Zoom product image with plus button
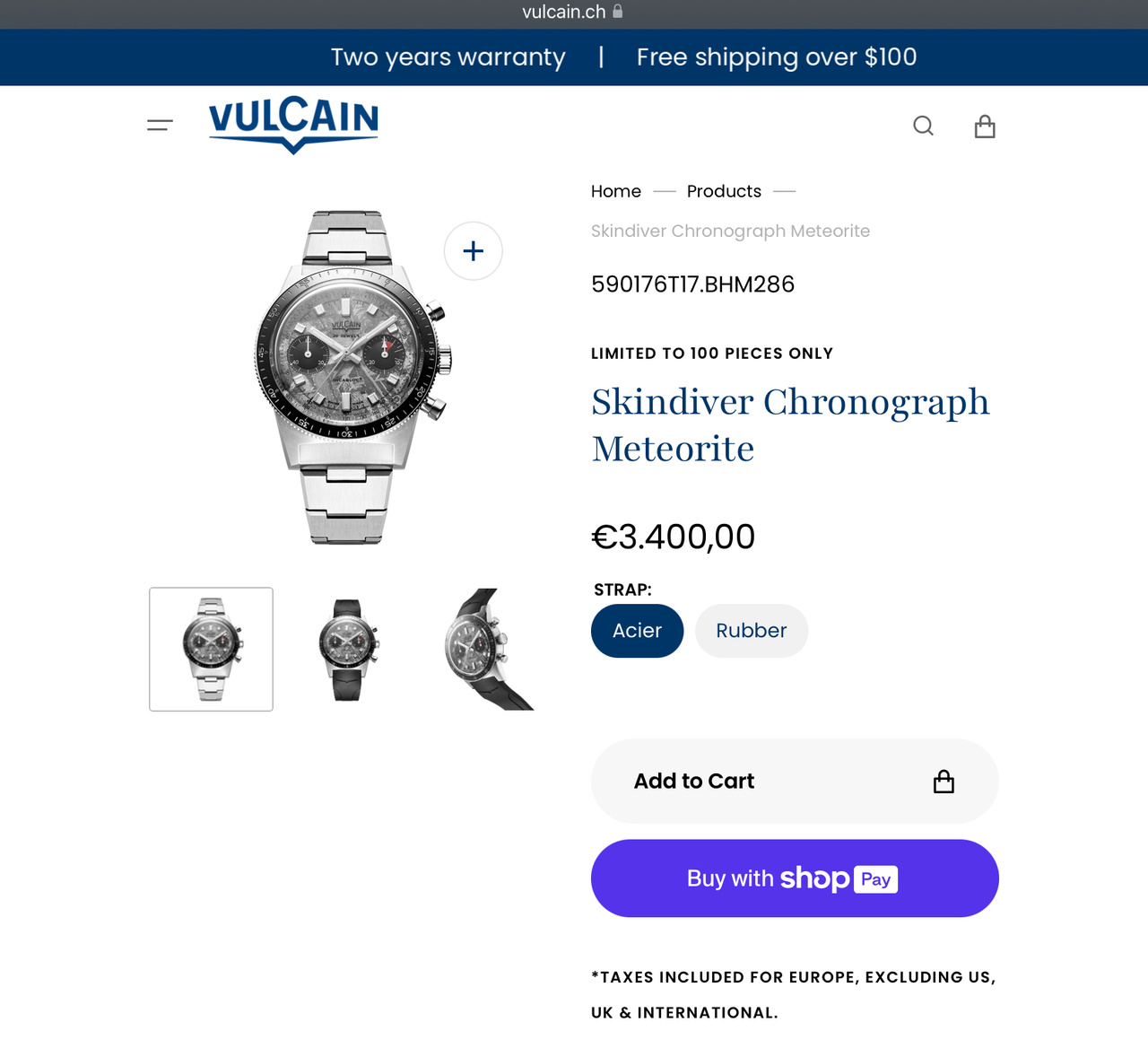The image size is (1148, 1057). pos(474,251)
